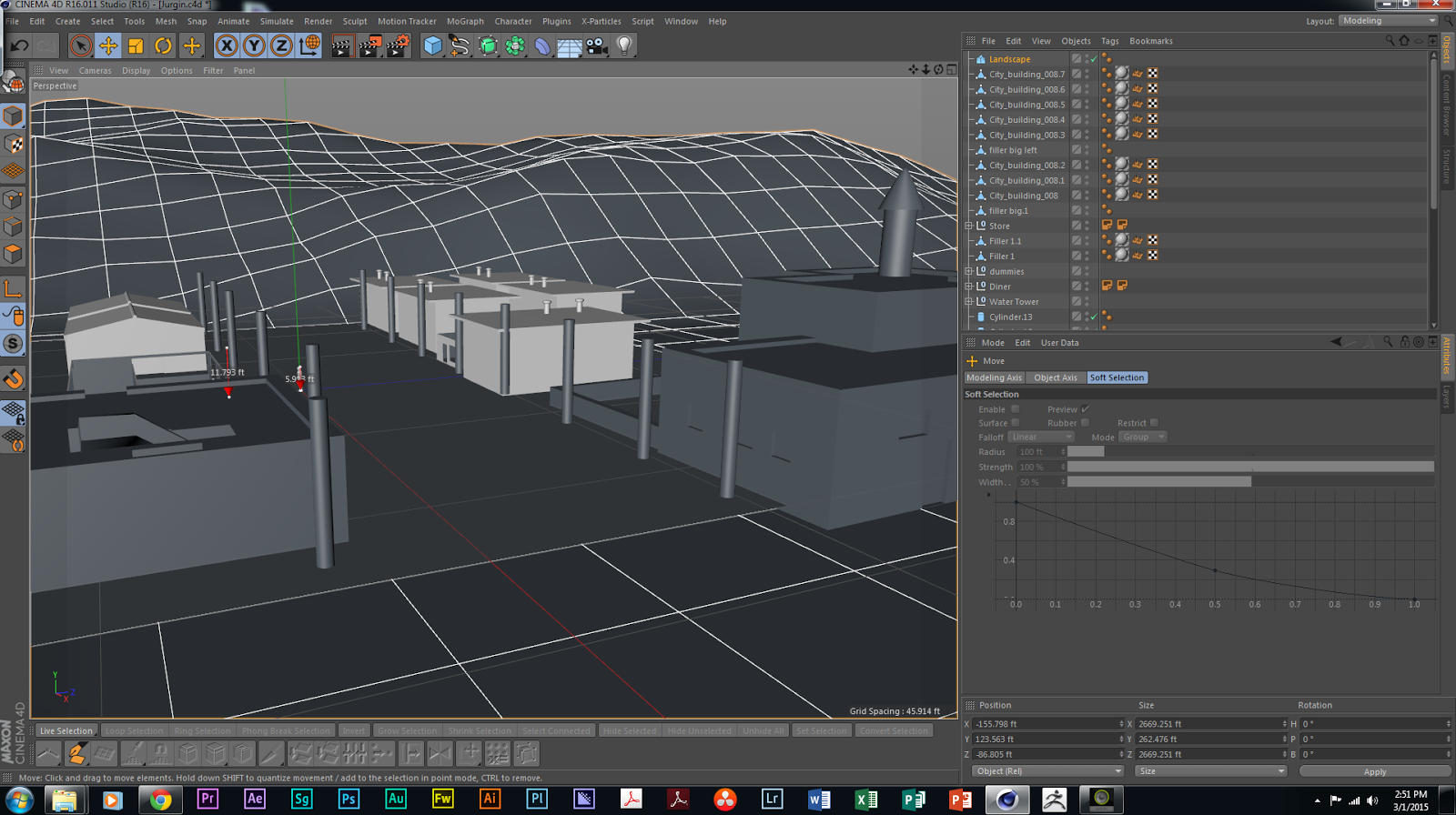The height and width of the screenshot is (815, 1456).
Task: Enable the Soft Selection checkbox
Action: (1016, 409)
